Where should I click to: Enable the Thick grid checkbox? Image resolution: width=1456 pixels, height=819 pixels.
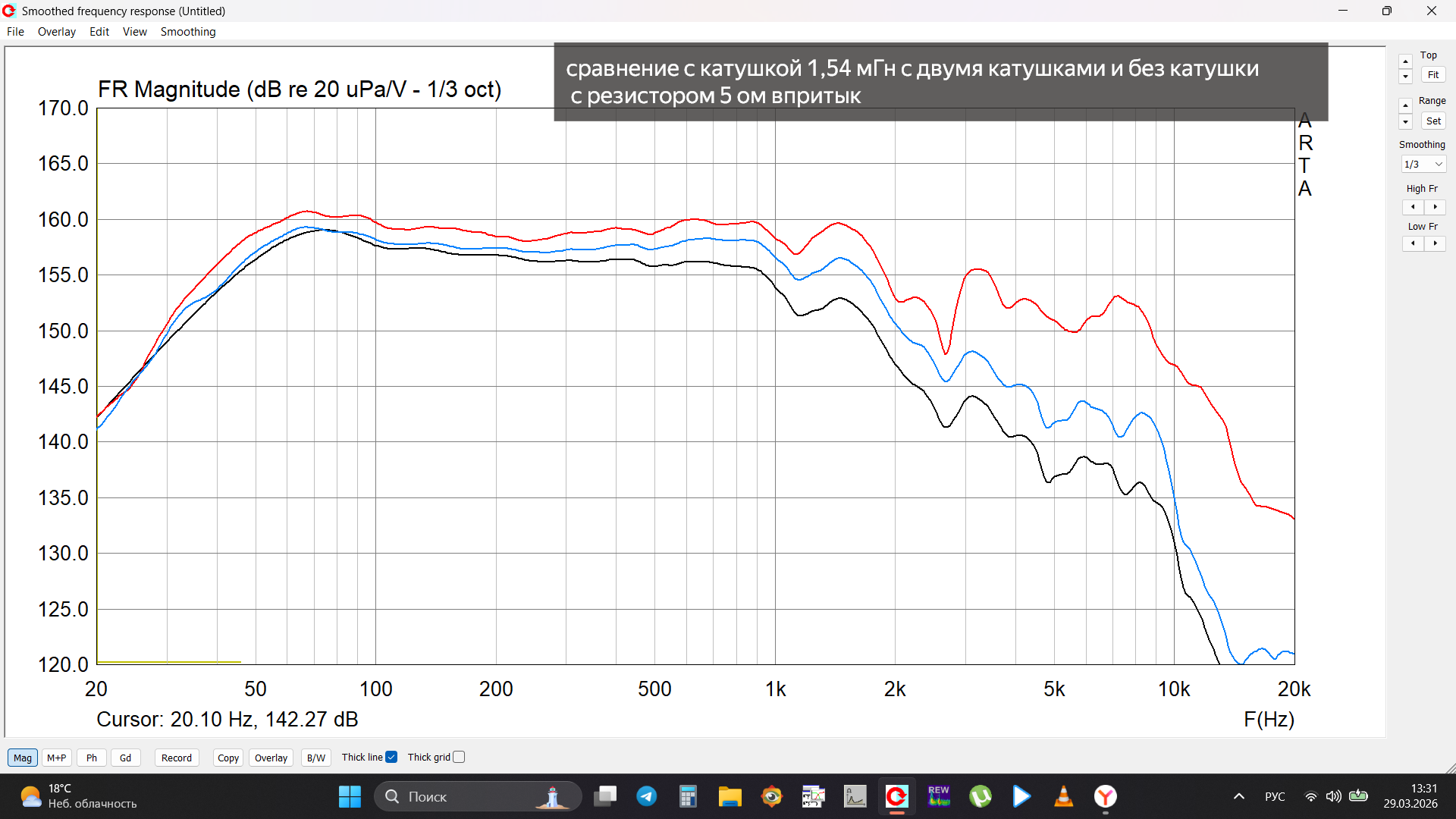coord(458,756)
